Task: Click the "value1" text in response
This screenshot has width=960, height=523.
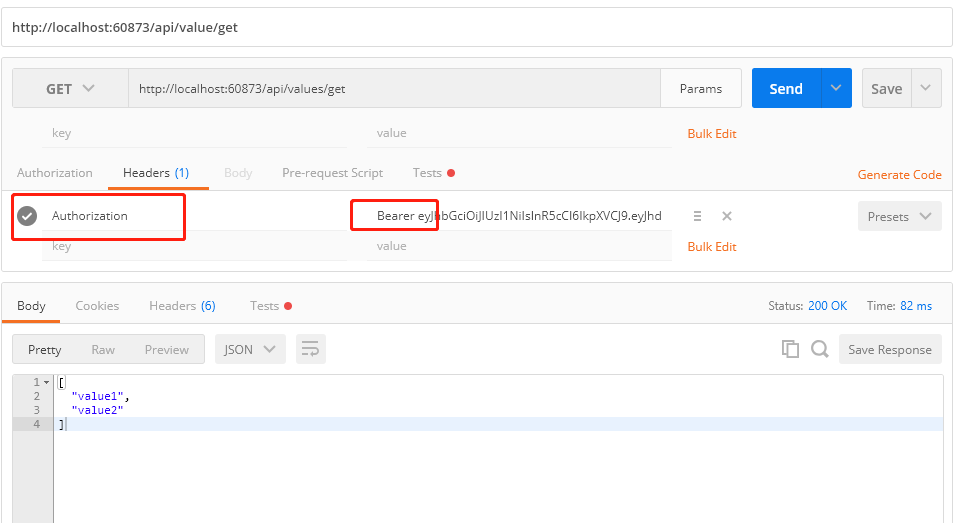Action: click(97, 396)
